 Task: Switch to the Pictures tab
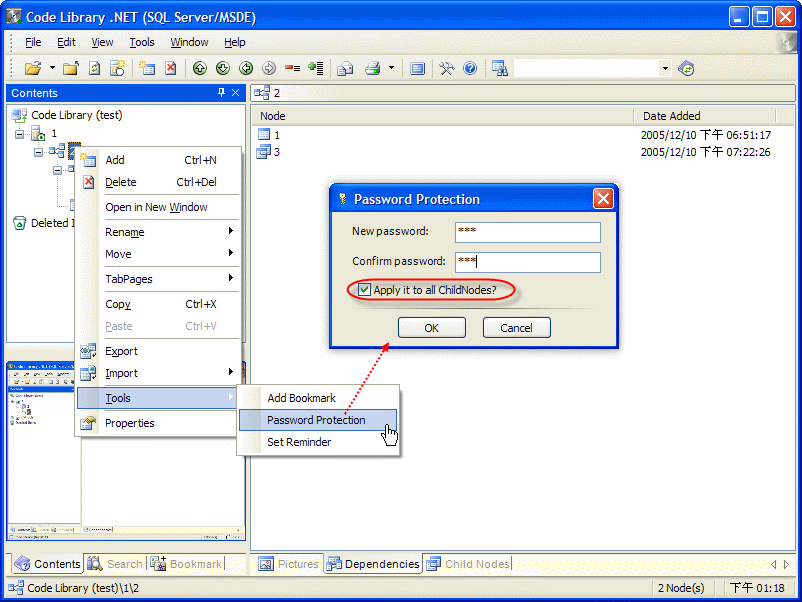click(288, 564)
